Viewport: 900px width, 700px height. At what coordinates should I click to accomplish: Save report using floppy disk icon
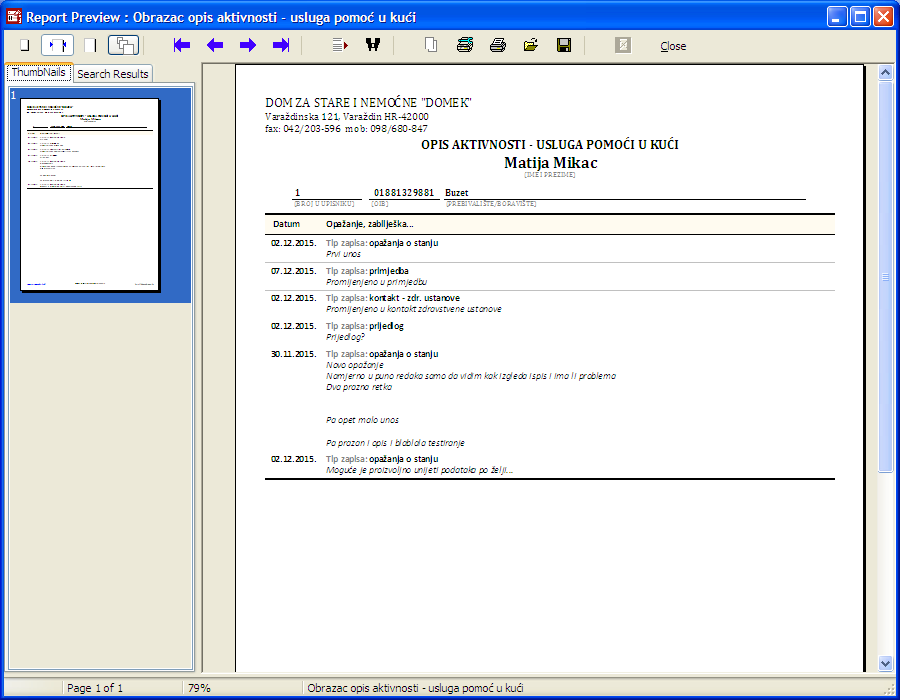coord(564,45)
